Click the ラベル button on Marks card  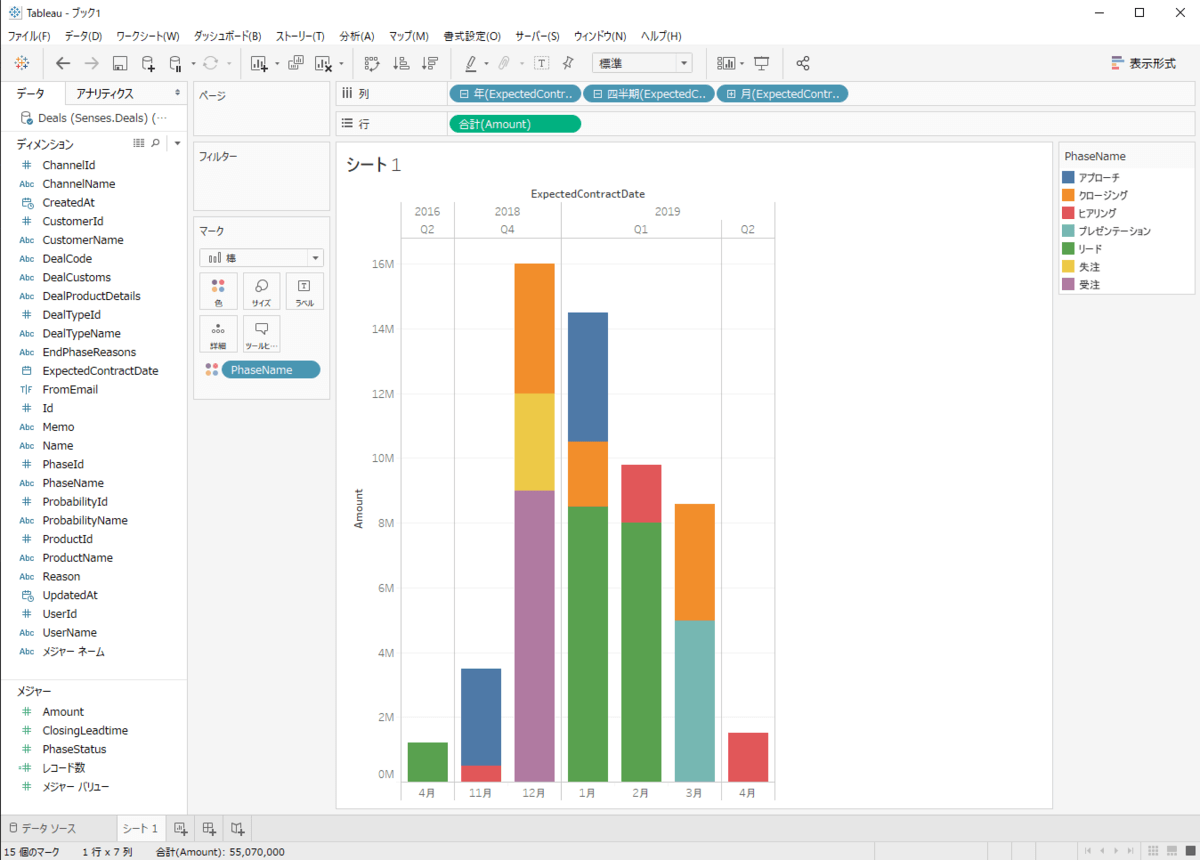(304, 291)
